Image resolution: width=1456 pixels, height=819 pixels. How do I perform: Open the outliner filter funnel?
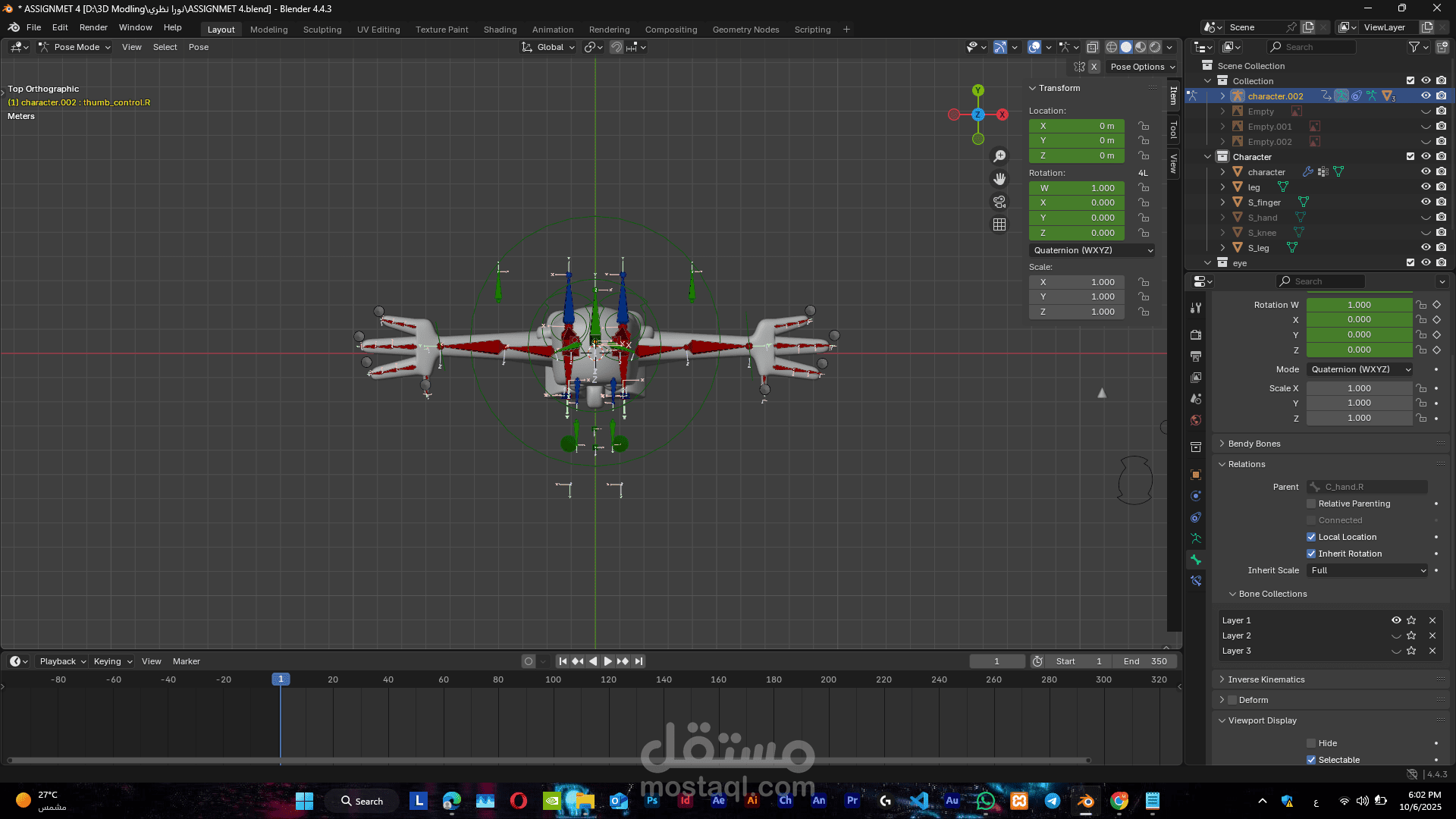1414,47
